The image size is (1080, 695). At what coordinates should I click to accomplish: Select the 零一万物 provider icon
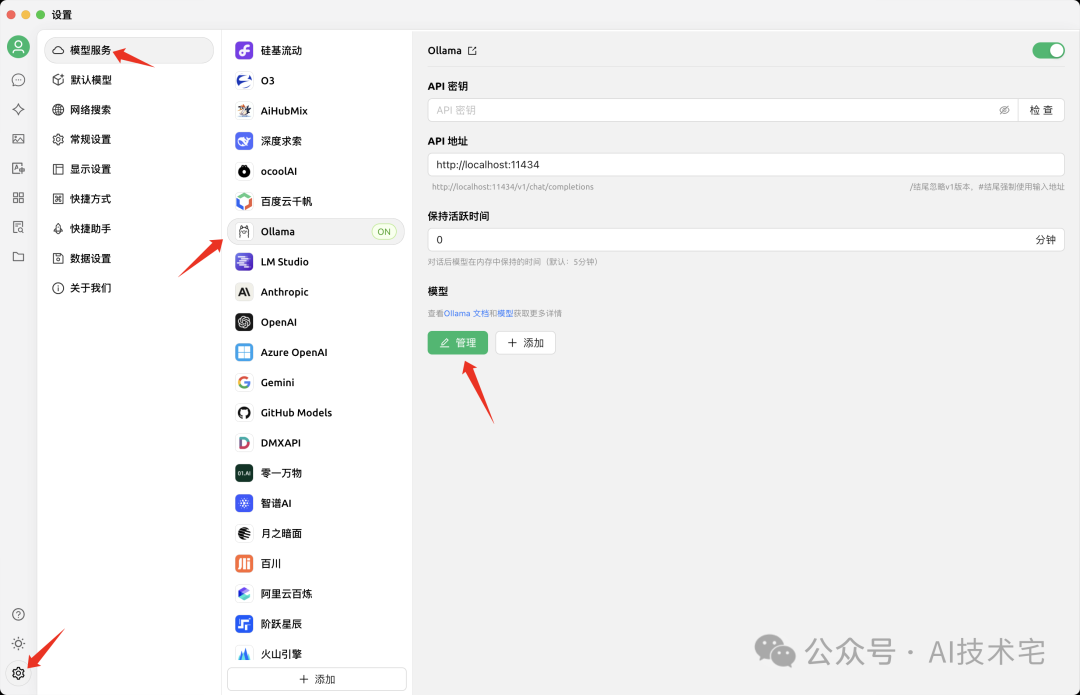pos(244,473)
